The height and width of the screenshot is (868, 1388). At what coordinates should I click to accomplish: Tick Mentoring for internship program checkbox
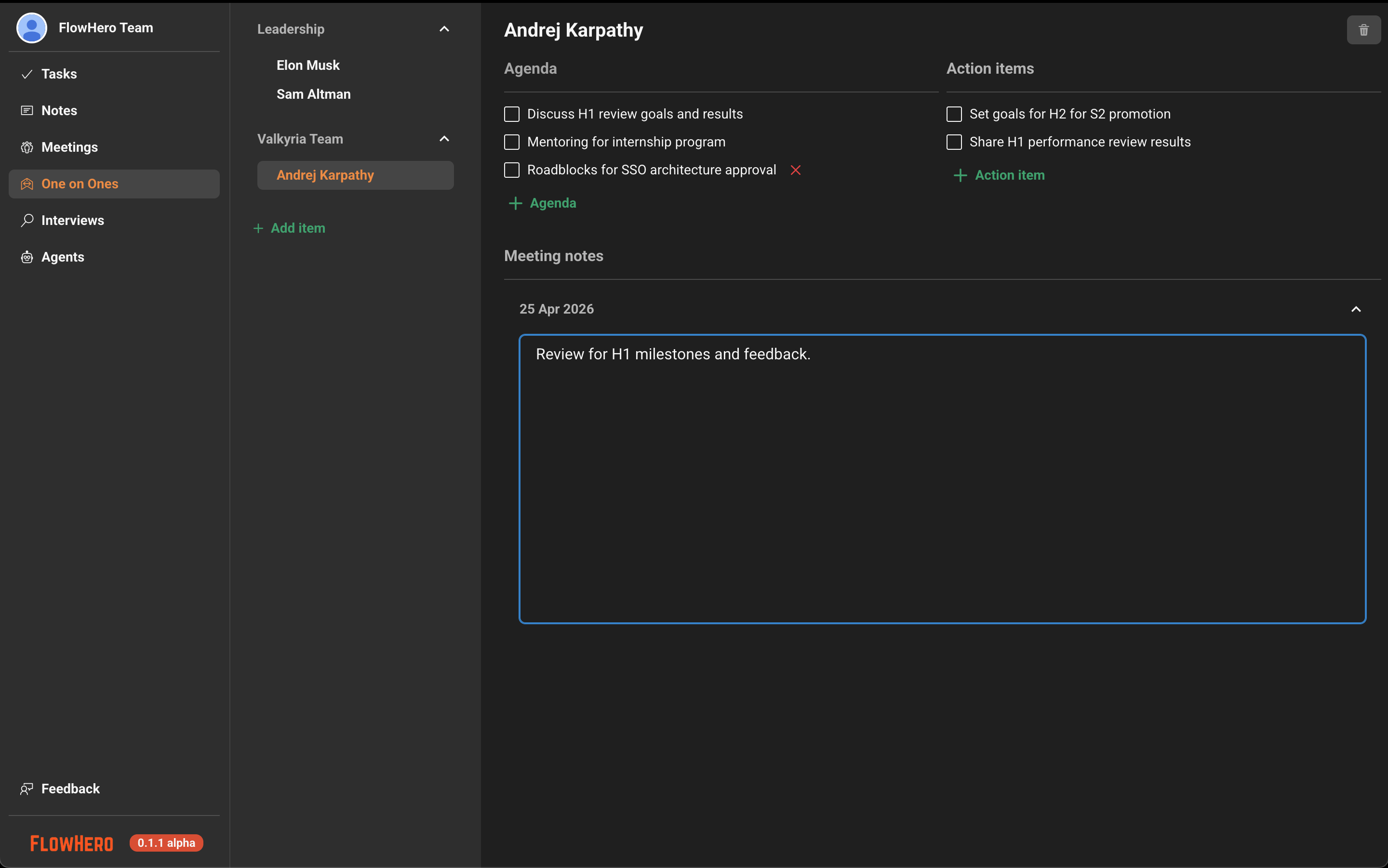(512, 142)
